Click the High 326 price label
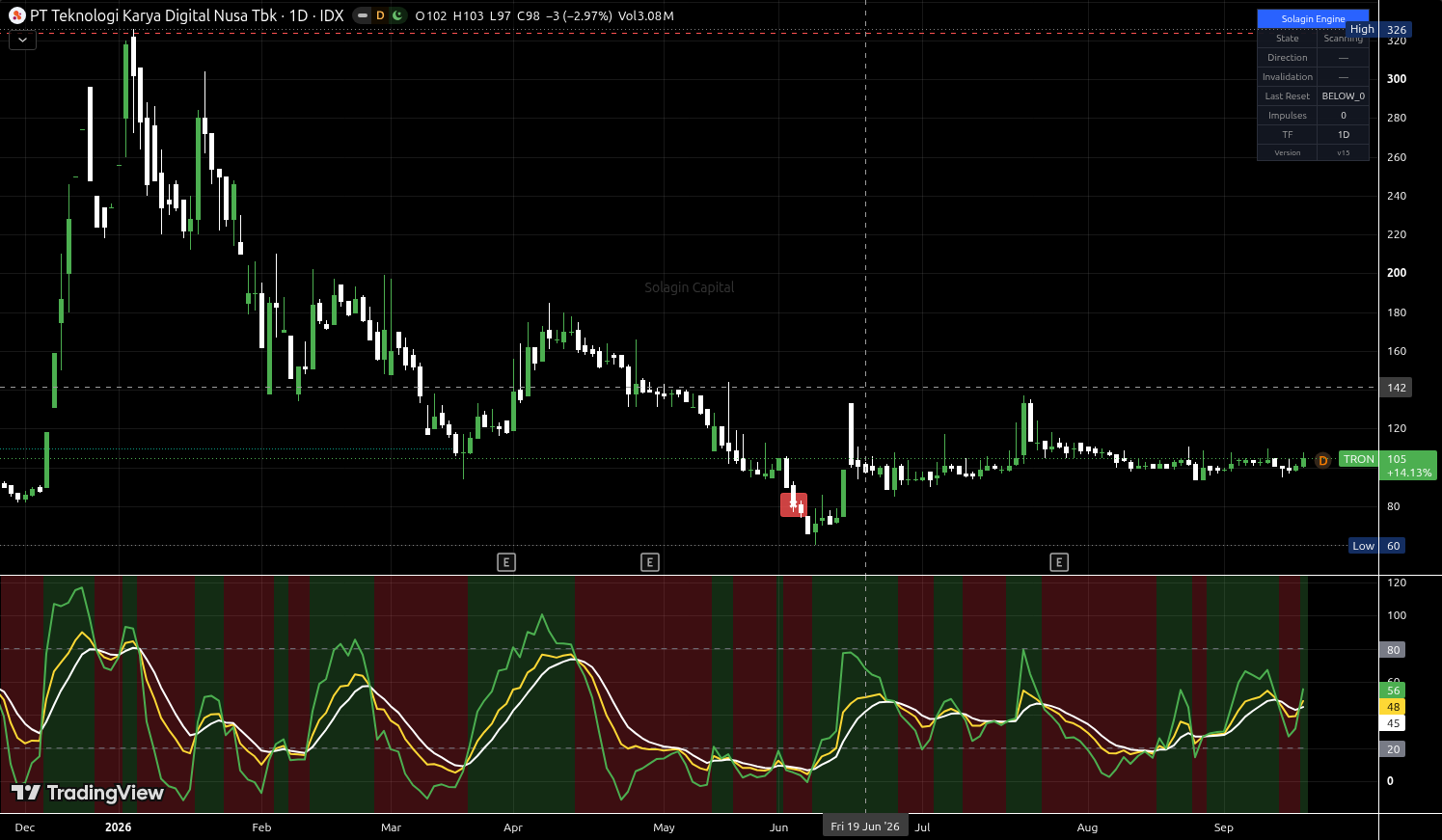This screenshot has width=1442, height=840. (1378, 30)
